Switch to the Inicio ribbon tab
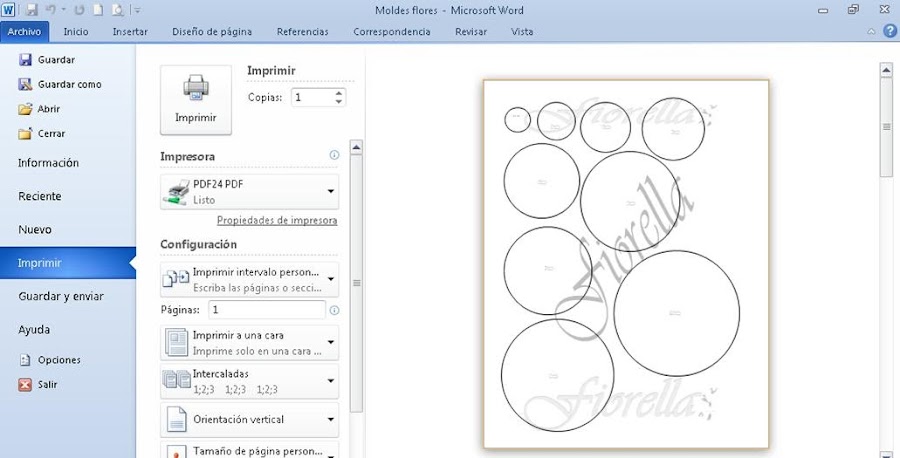The height and width of the screenshot is (458, 900). [76, 32]
